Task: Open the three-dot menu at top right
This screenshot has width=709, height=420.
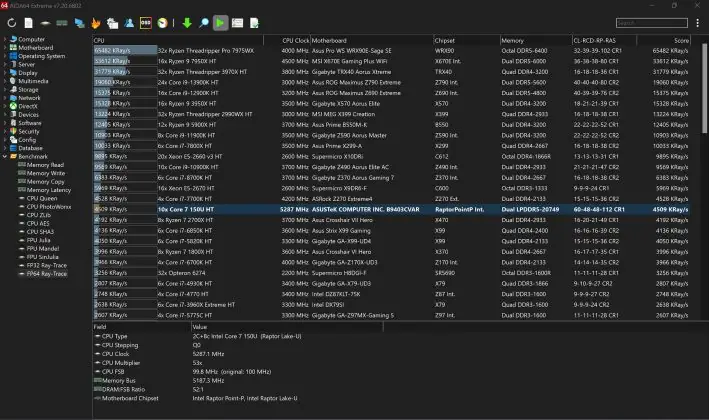Action: click(x=698, y=23)
